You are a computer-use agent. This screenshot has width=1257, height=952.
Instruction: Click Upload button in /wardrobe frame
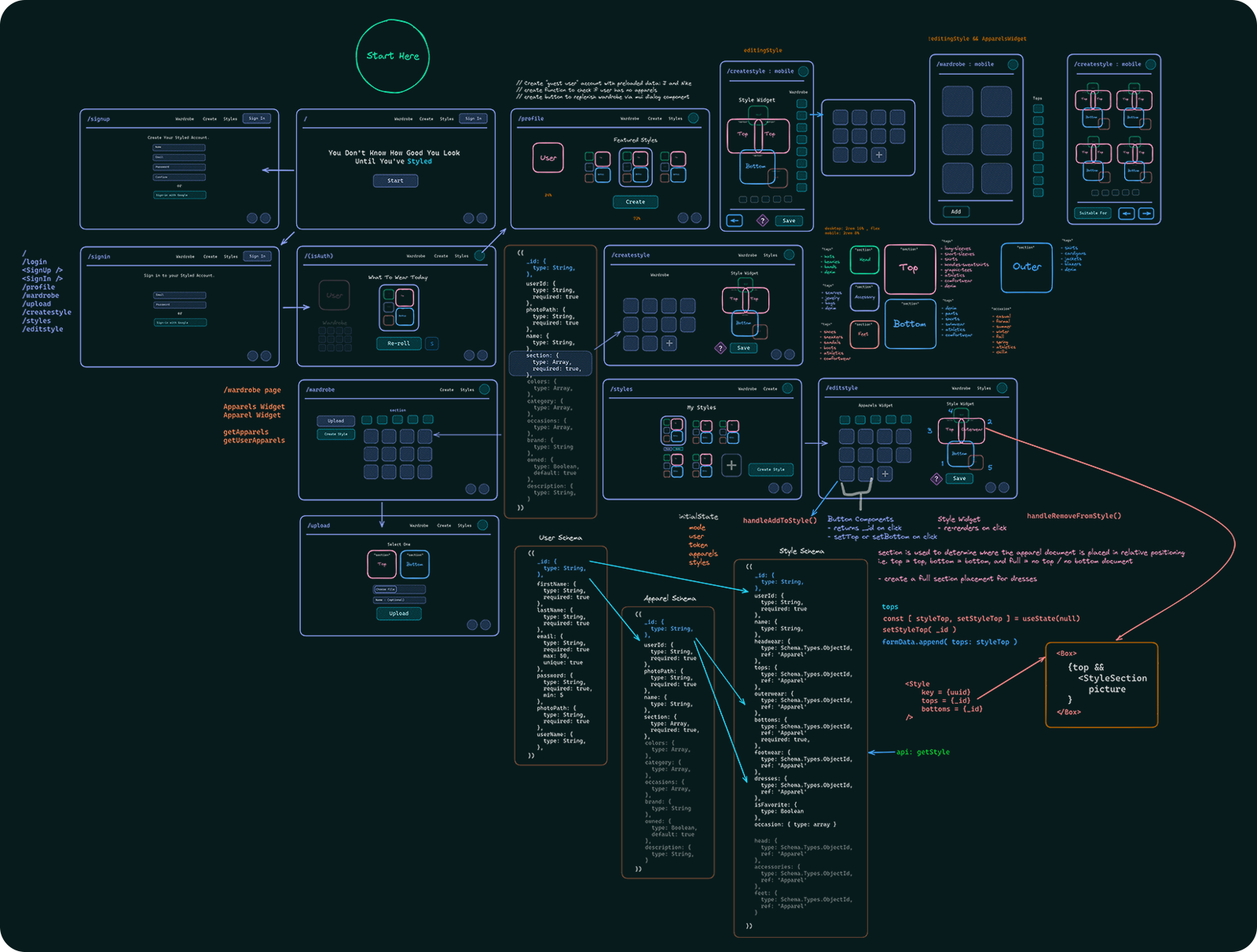point(336,421)
